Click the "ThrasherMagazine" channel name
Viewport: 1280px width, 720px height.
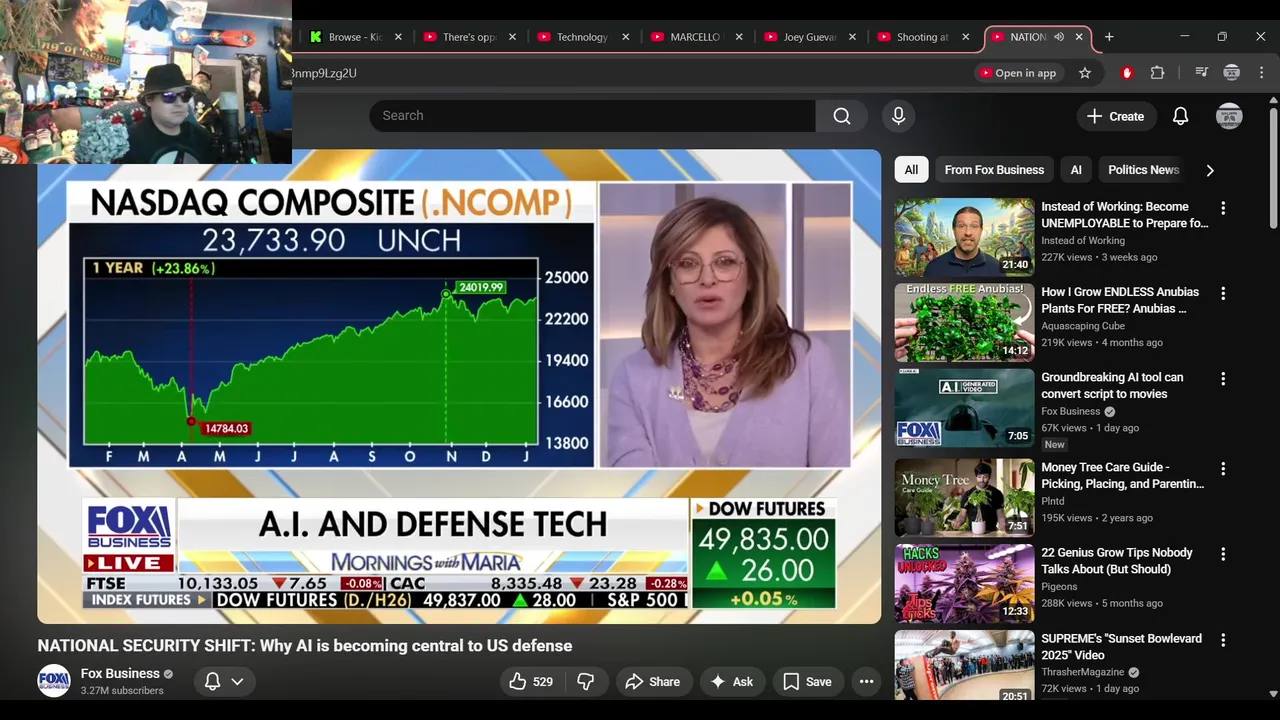point(1083,672)
